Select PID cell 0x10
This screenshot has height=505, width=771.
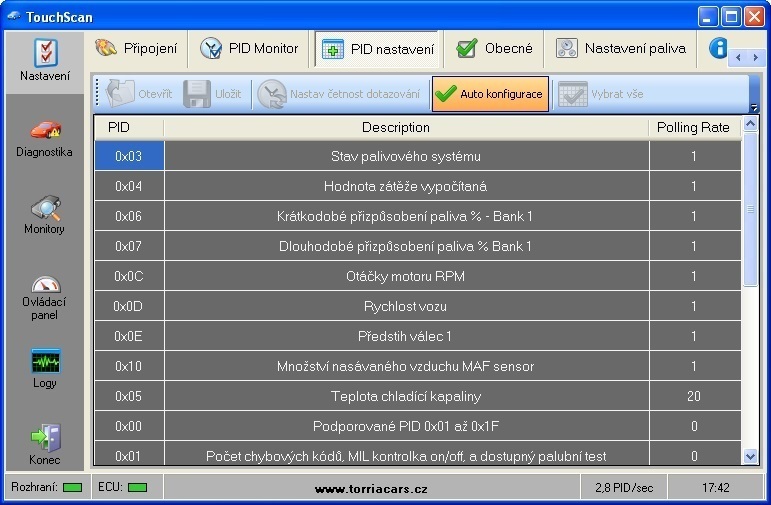(129, 366)
